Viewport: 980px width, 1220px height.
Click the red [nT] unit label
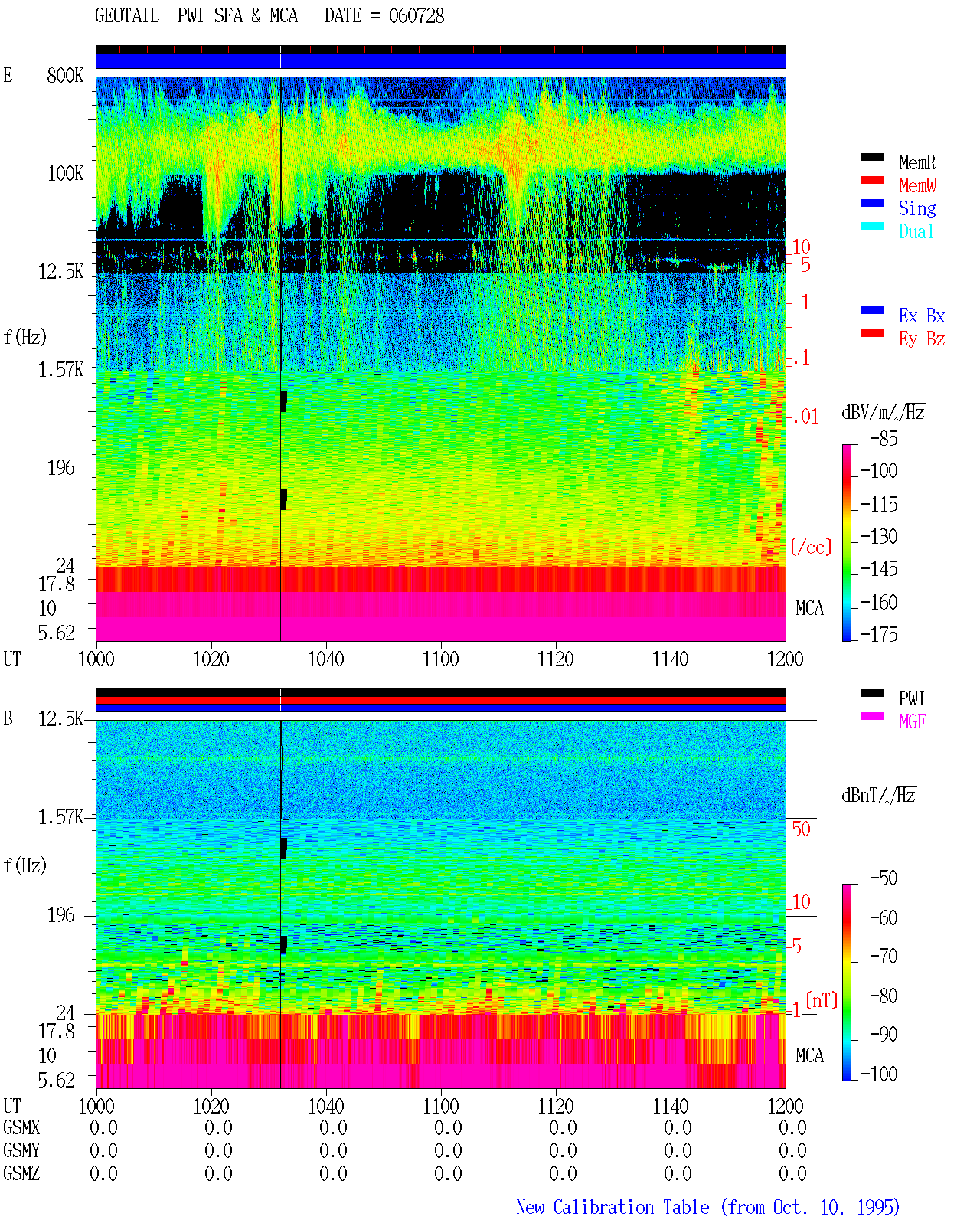(x=822, y=1000)
